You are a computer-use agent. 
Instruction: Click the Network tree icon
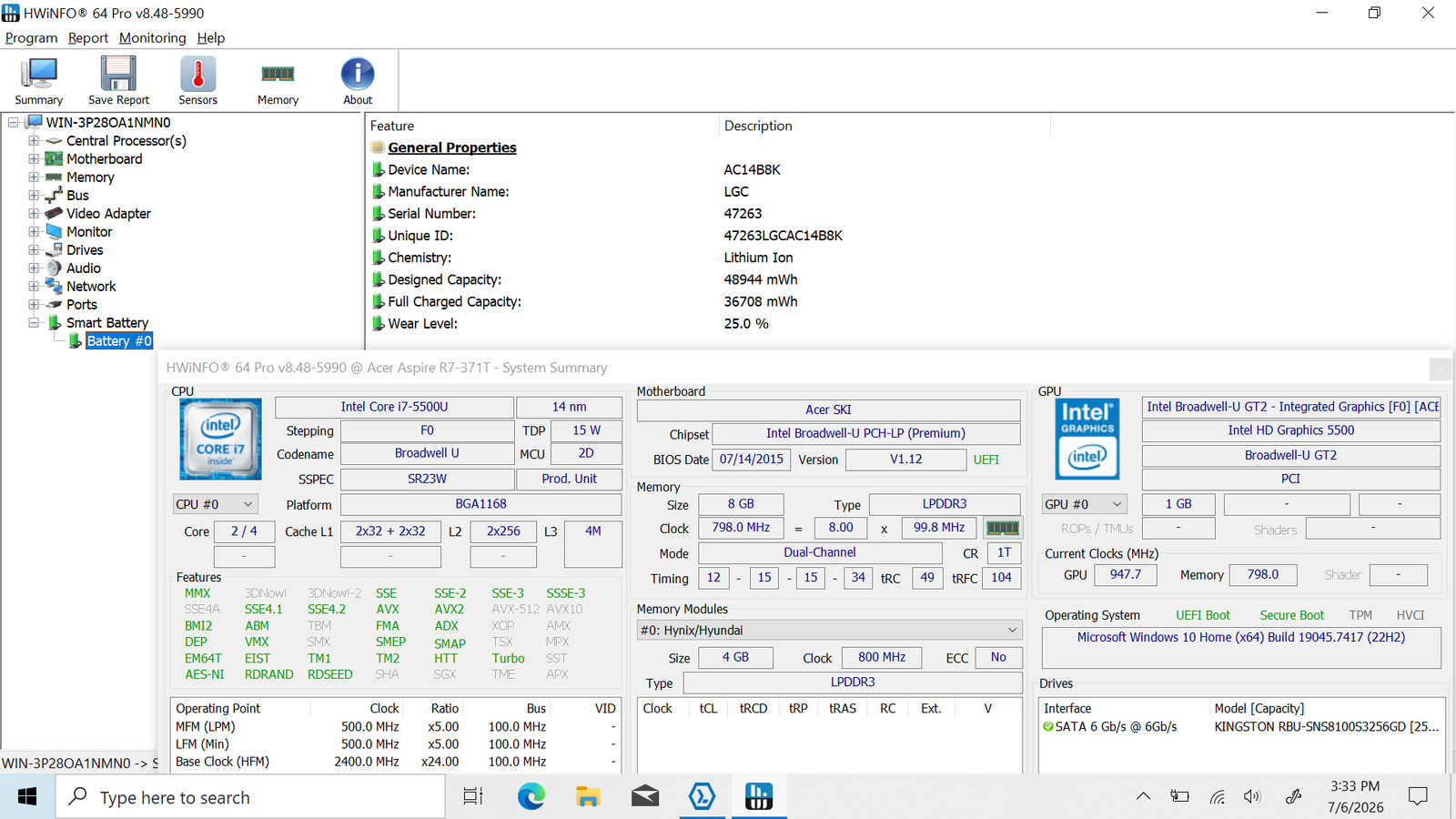point(55,286)
